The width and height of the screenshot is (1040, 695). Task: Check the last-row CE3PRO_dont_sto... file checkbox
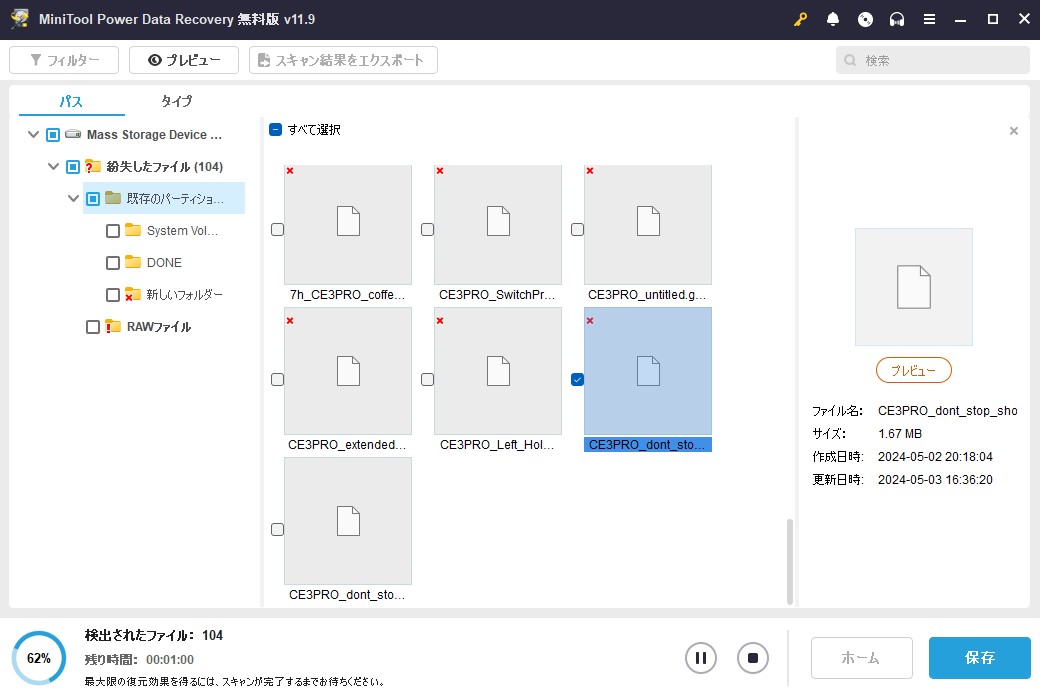point(277,529)
